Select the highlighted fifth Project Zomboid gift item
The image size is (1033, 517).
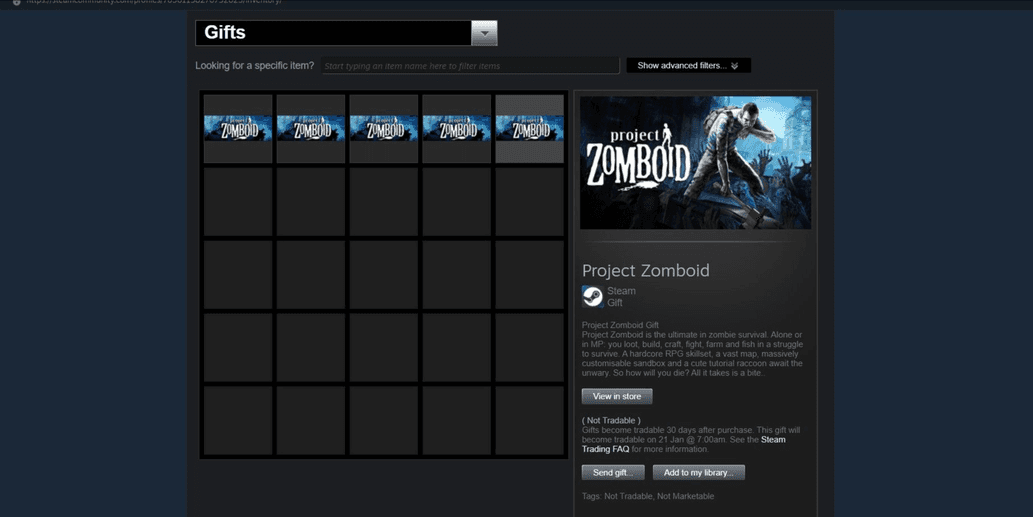pyautogui.click(x=530, y=128)
